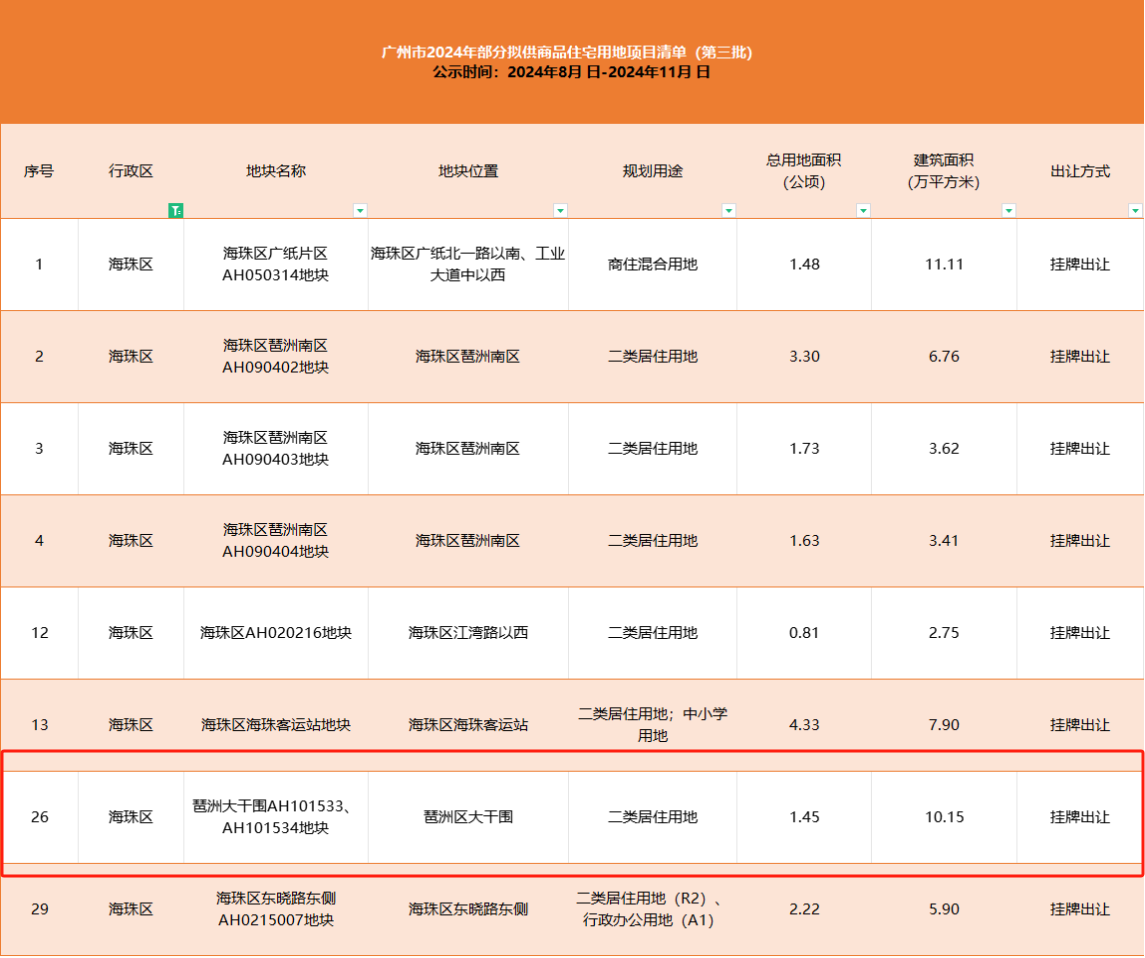The width and height of the screenshot is (1145, 958).
Task: Select the building area value 6.76
Action: 944,356
